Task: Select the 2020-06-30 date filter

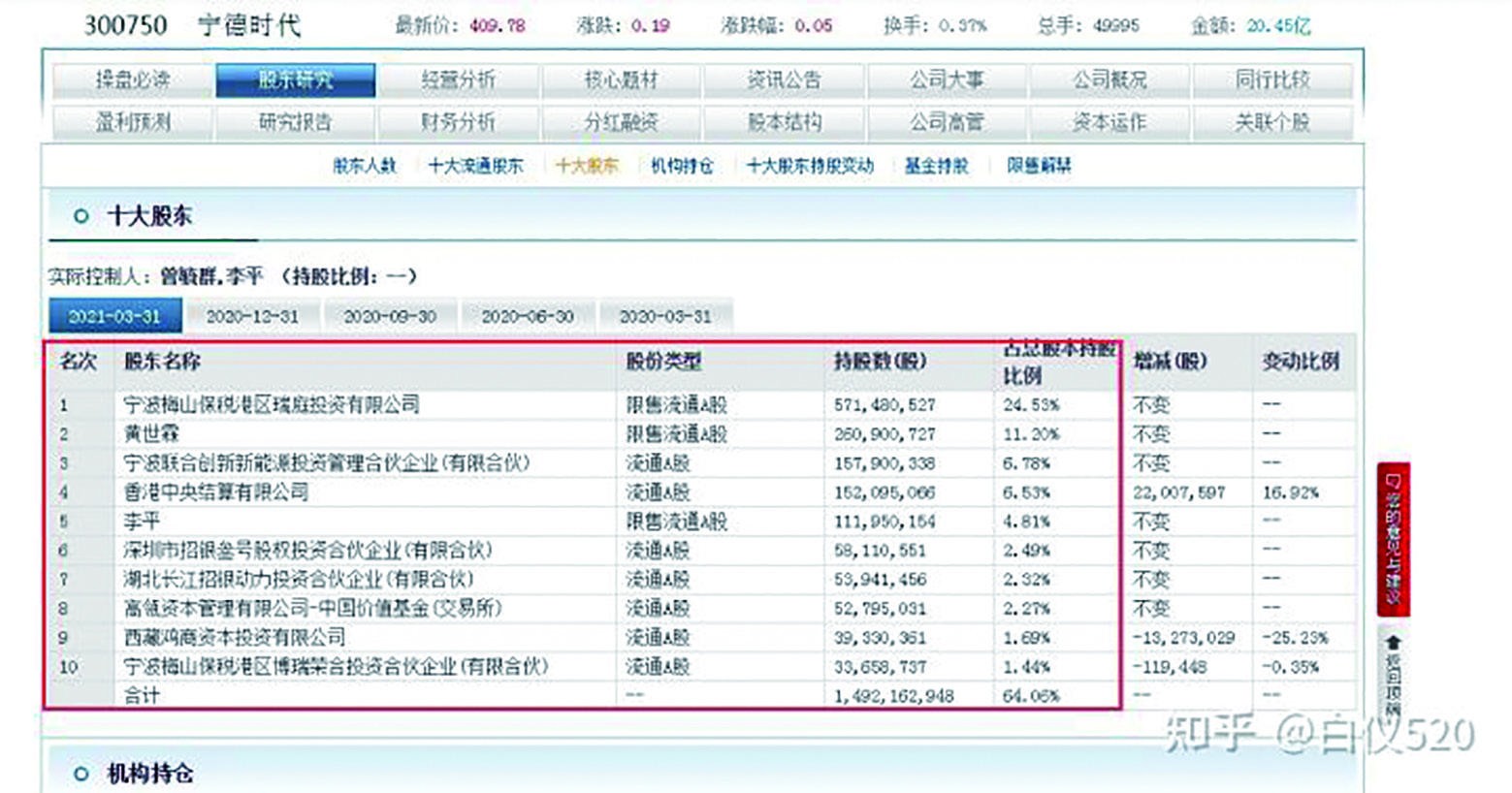Action: [530, 314]
